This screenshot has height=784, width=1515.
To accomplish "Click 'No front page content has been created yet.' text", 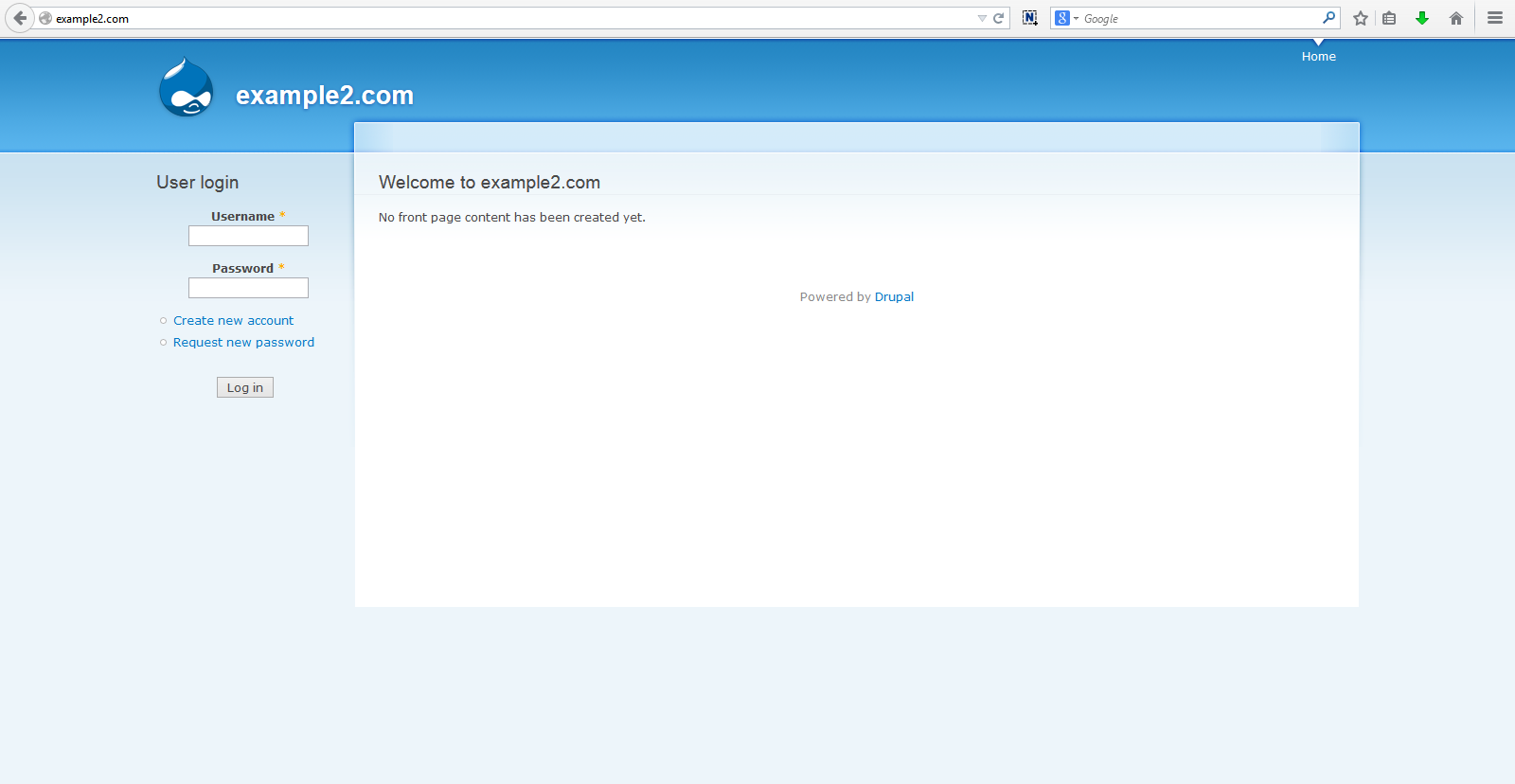I will click(x=512, y=218).
